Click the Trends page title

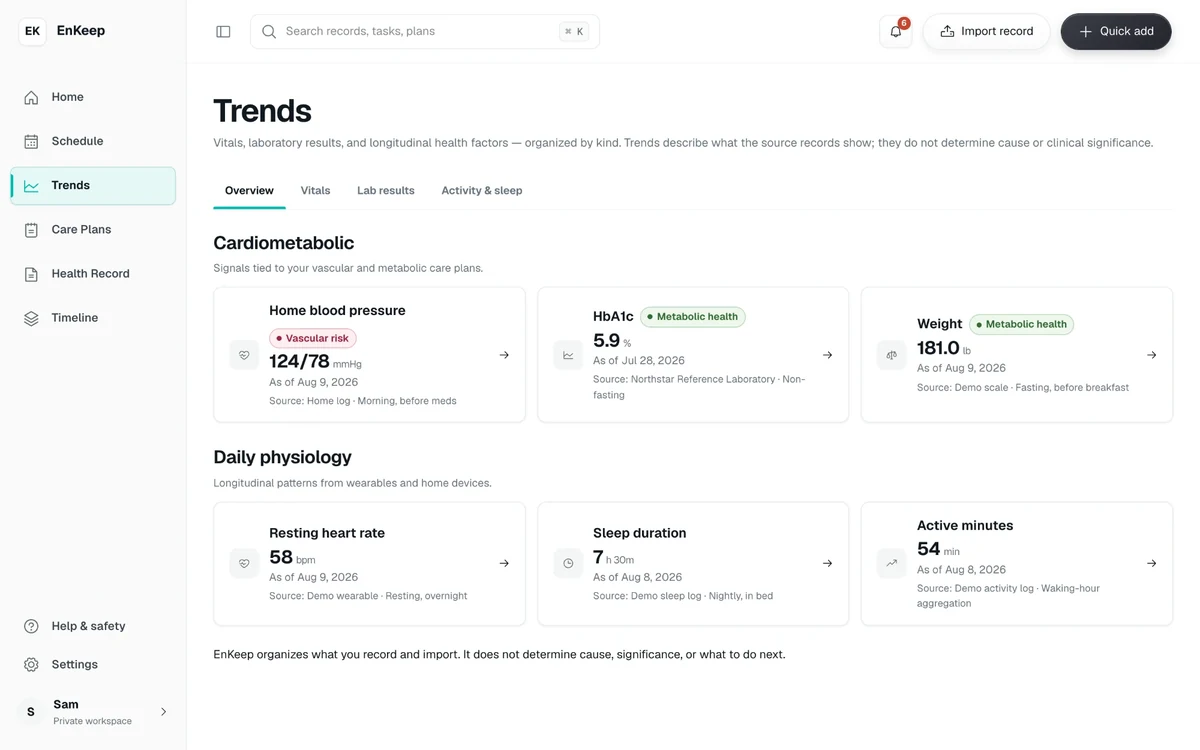pos(262,111)
